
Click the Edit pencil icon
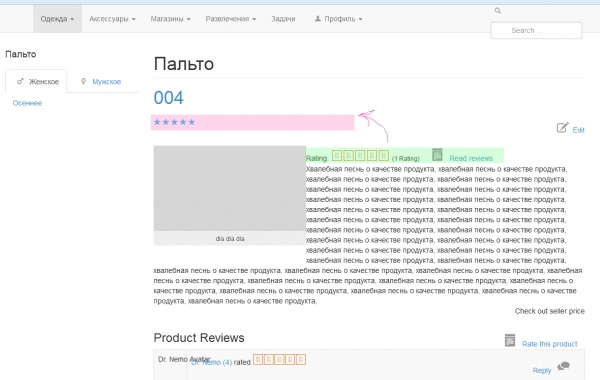tap(562, 127)
